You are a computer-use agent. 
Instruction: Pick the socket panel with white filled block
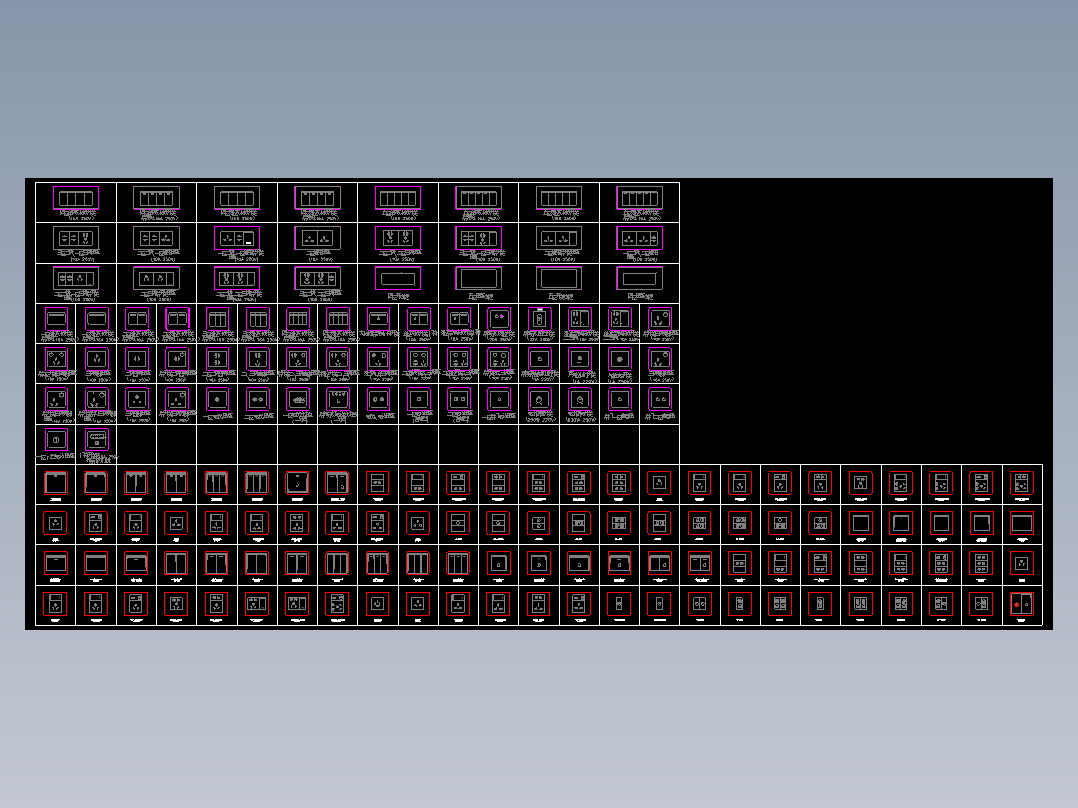click(x=237, y=239)
